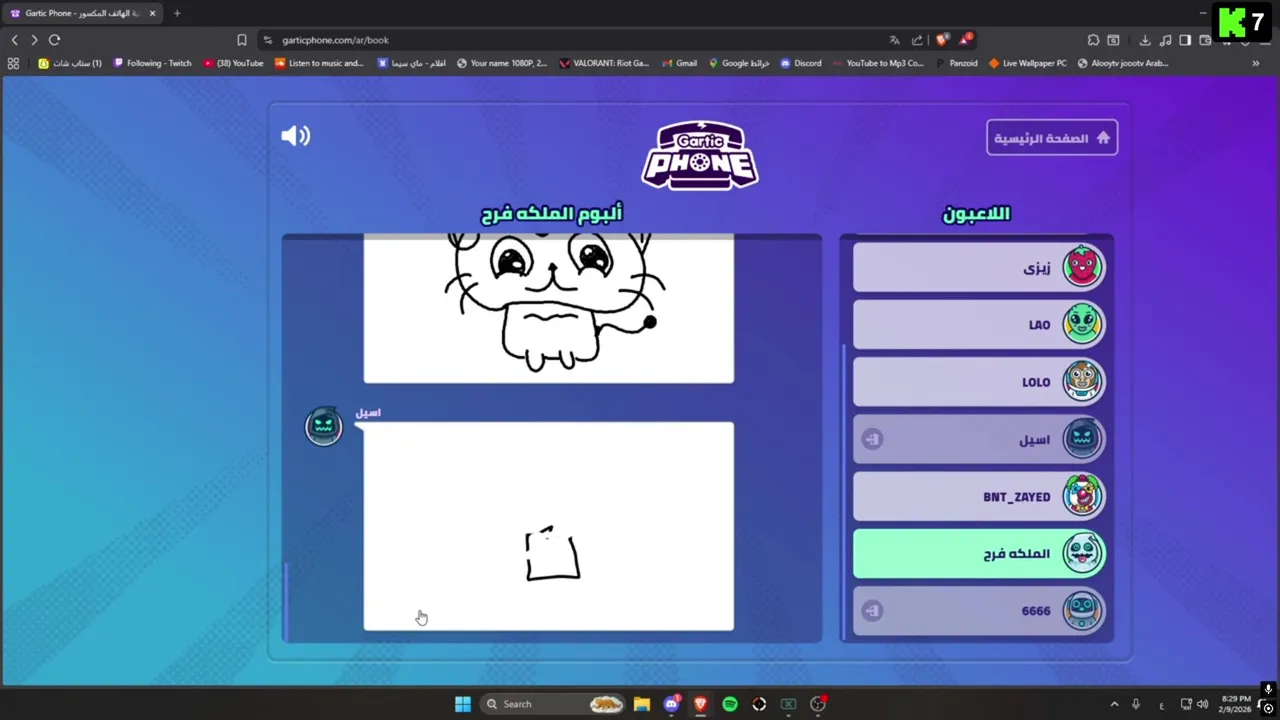Select player LOLO in the list

coord(979,381)
